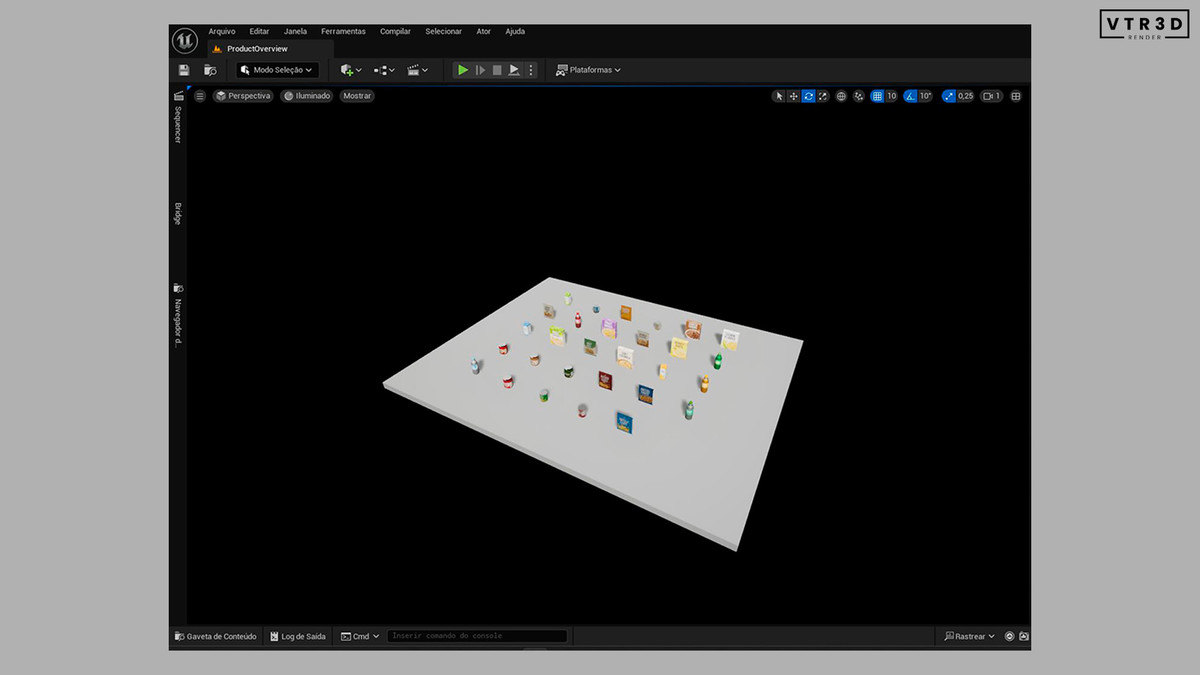This screenshot has width=1200, height=675.
Task: Select the viewport select-object arrow tool
Action: point(779,96)
